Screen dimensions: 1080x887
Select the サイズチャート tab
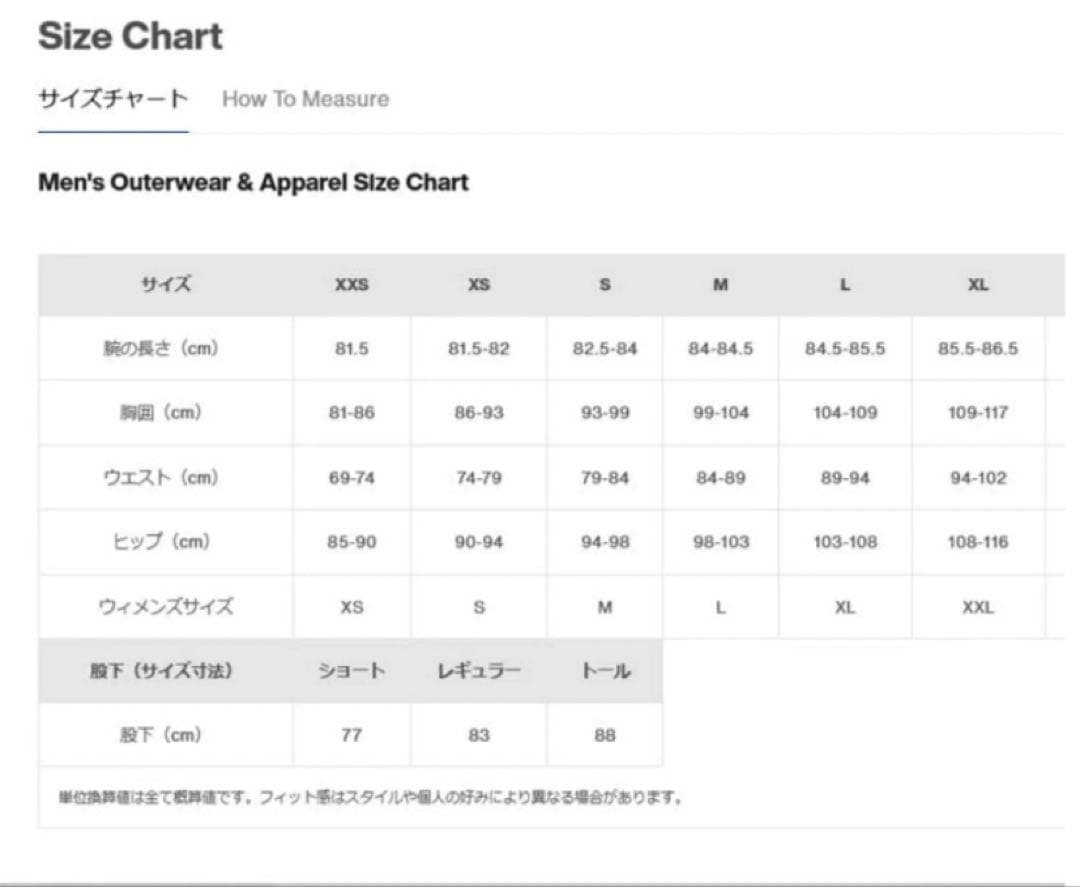pos(113,99)
